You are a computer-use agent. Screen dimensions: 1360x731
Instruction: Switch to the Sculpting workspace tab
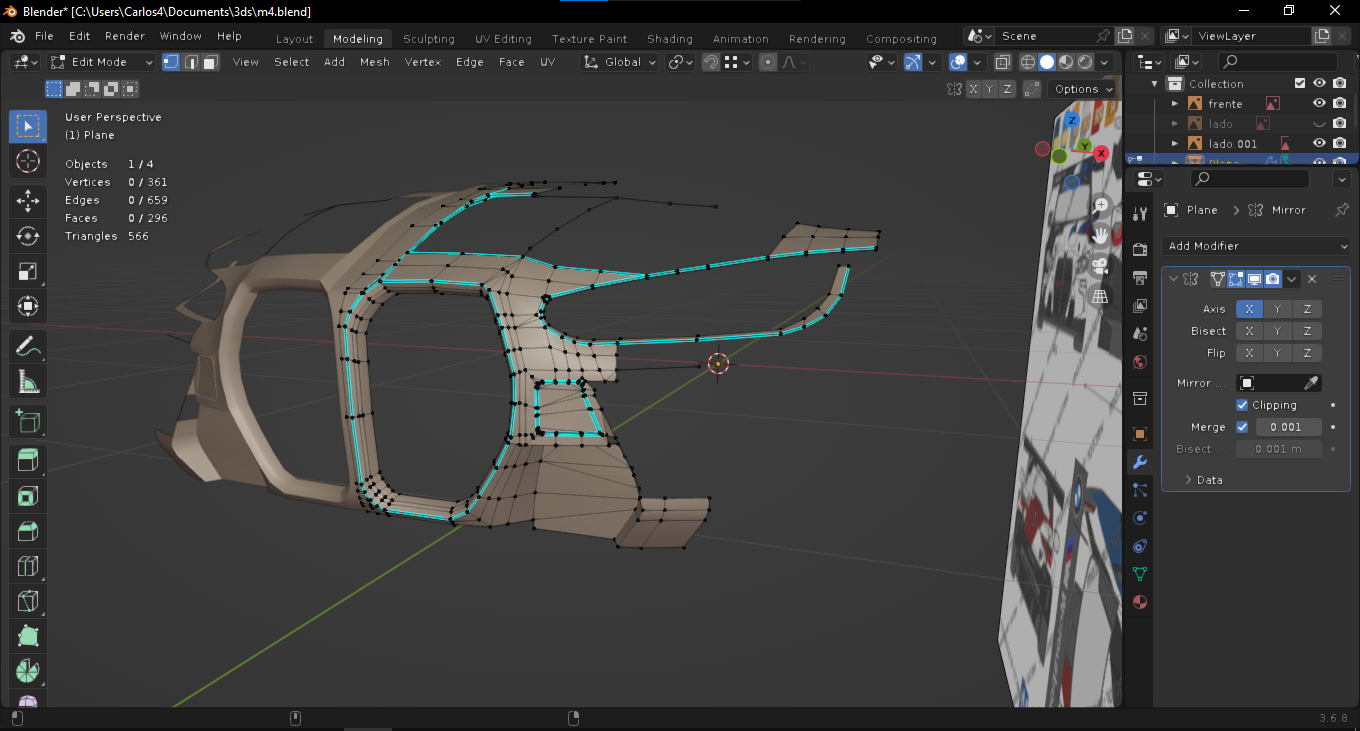(x=428, y=39)
